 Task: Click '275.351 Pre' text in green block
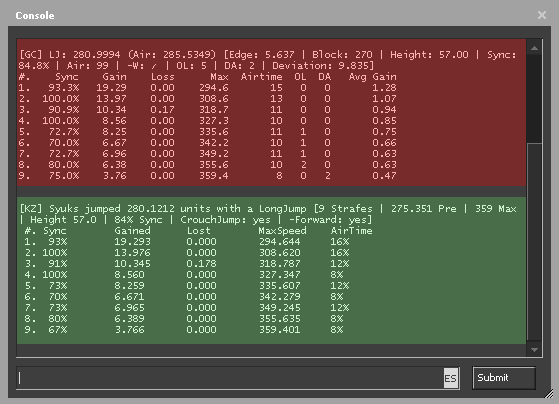click(x=424, y=209)
